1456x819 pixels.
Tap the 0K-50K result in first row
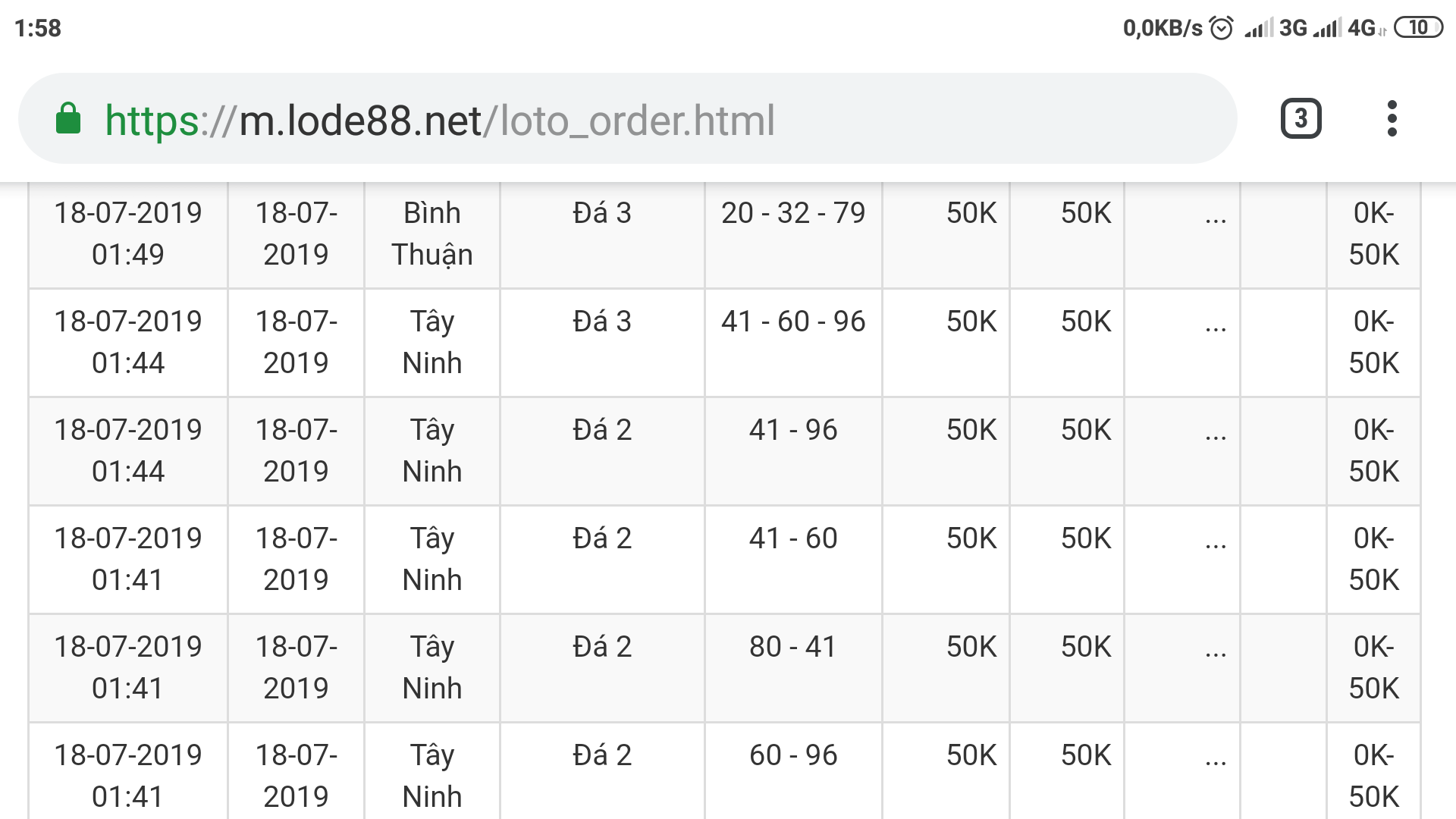(x=1373, y=234)
